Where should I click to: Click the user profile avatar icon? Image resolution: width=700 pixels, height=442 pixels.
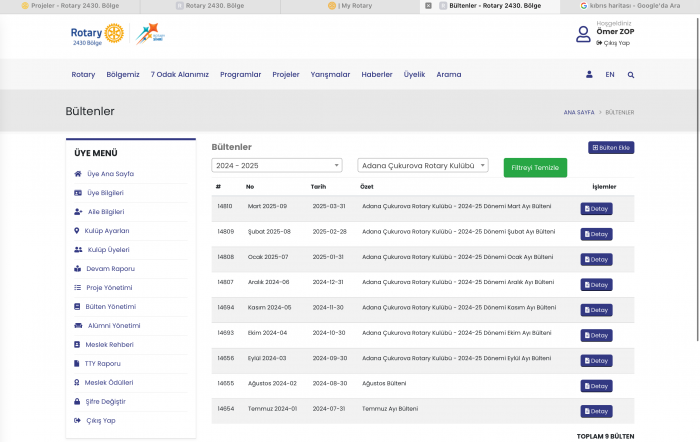(583, 34)
